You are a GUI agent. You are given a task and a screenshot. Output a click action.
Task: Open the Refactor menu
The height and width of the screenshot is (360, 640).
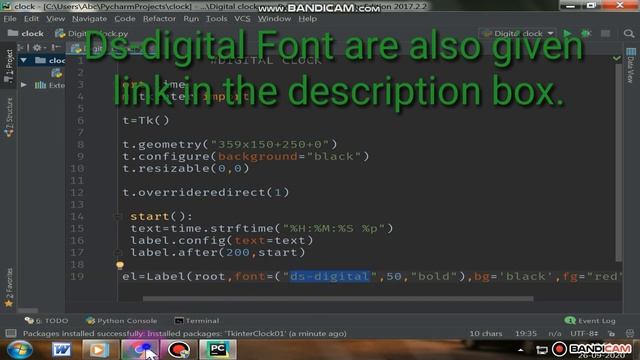point(159,19)
